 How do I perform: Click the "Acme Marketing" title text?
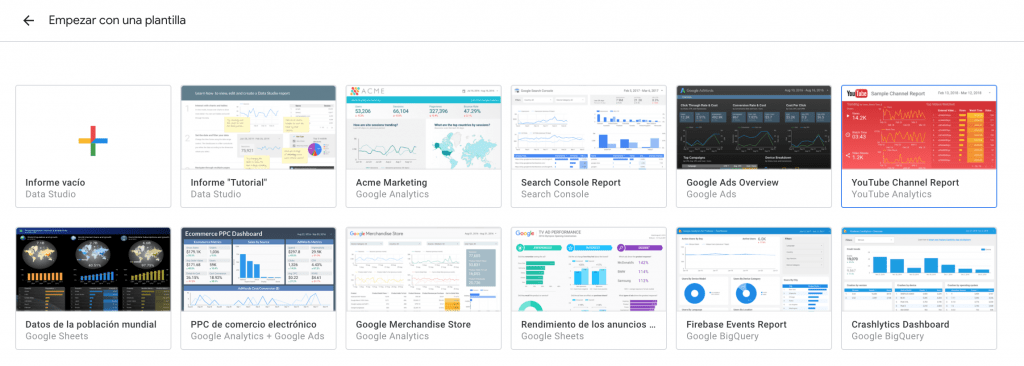click(x=391, y=182)
